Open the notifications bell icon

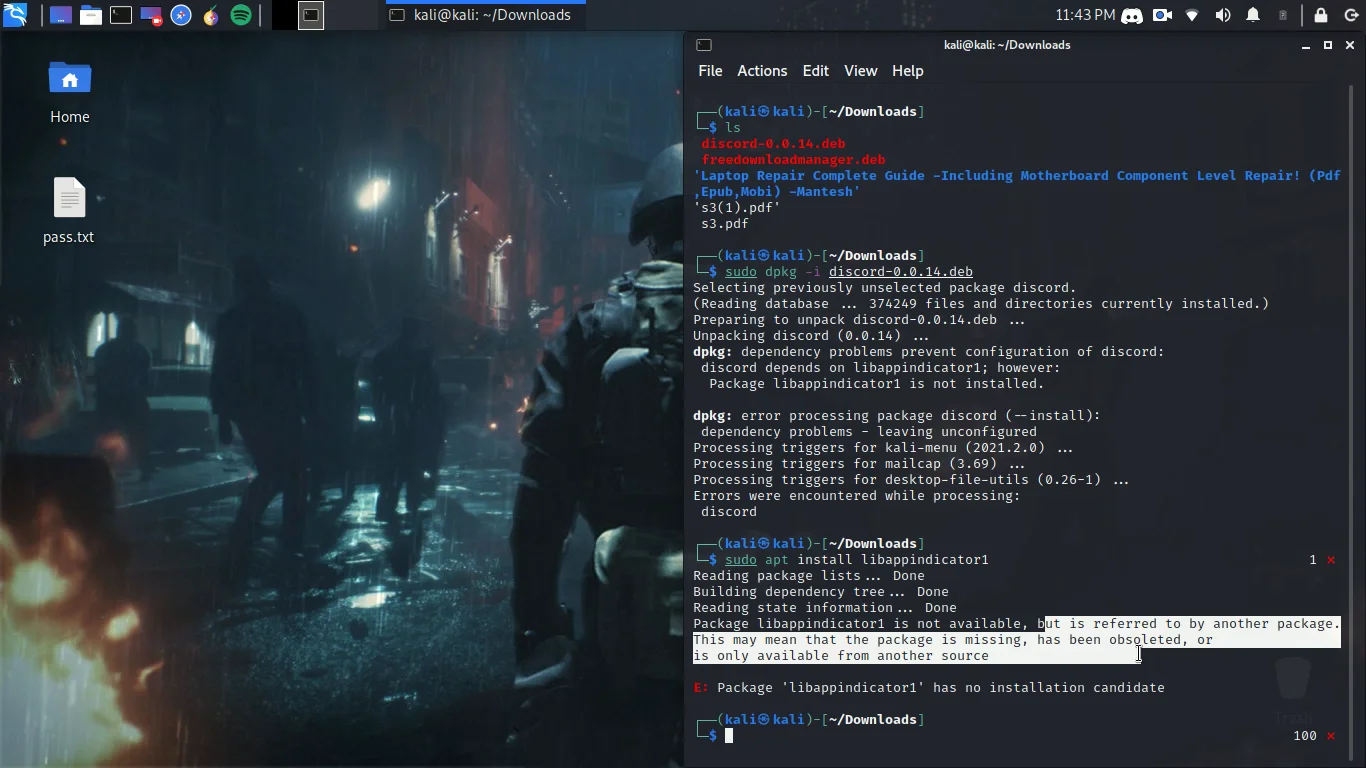pos(1253,15)
